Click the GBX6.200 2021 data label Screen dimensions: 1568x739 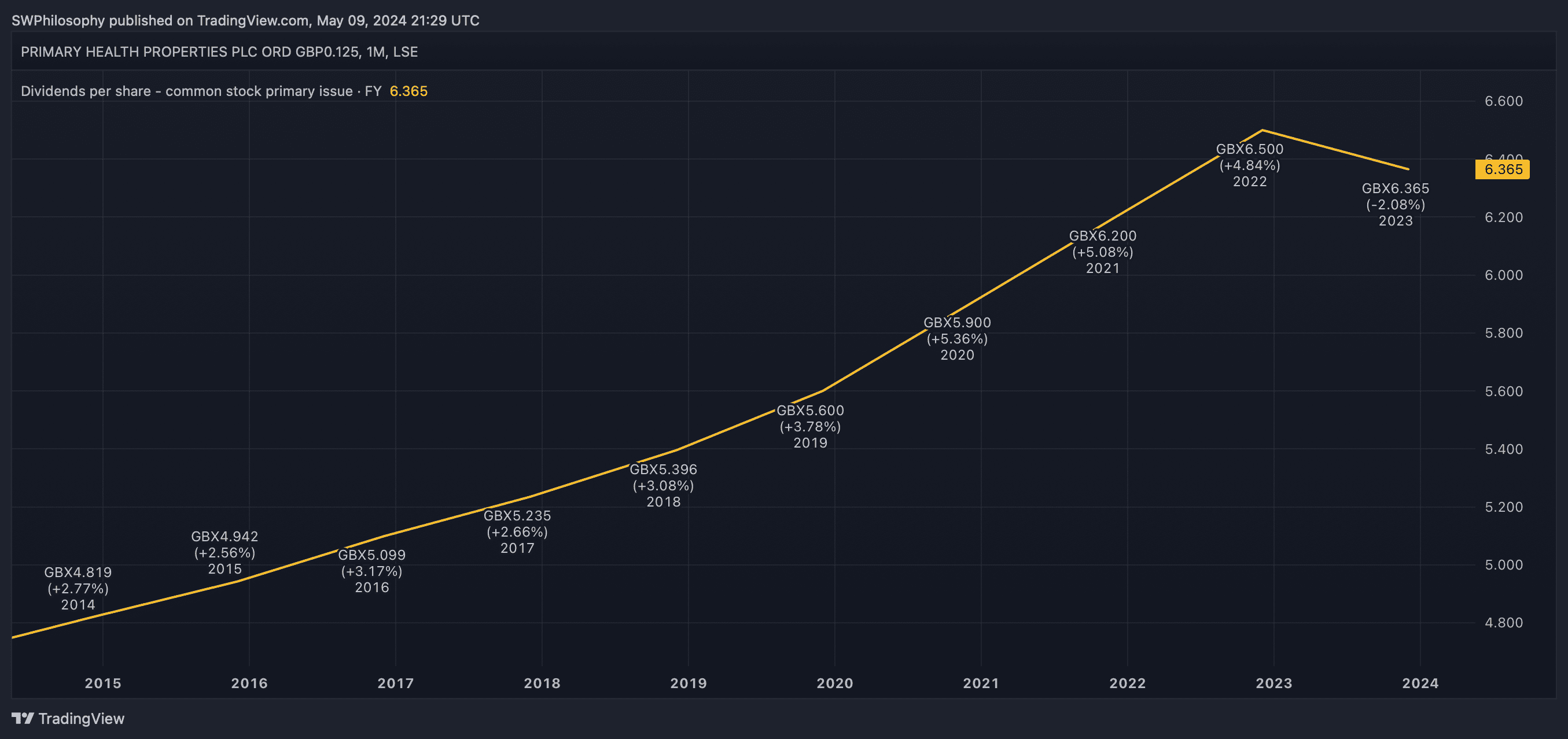coord(1102,251)
